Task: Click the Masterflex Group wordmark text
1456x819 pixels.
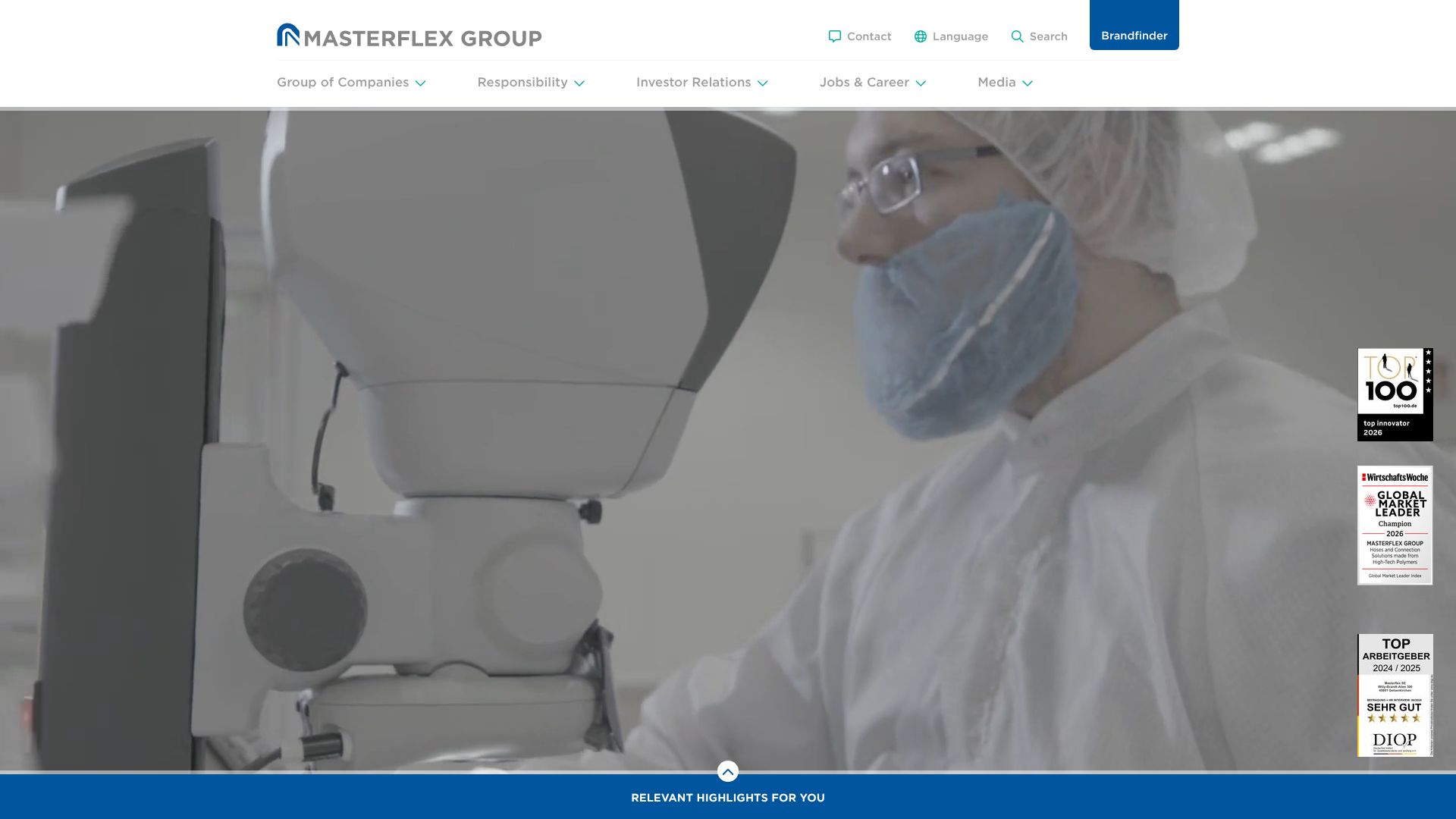Action: click(422, 38)
